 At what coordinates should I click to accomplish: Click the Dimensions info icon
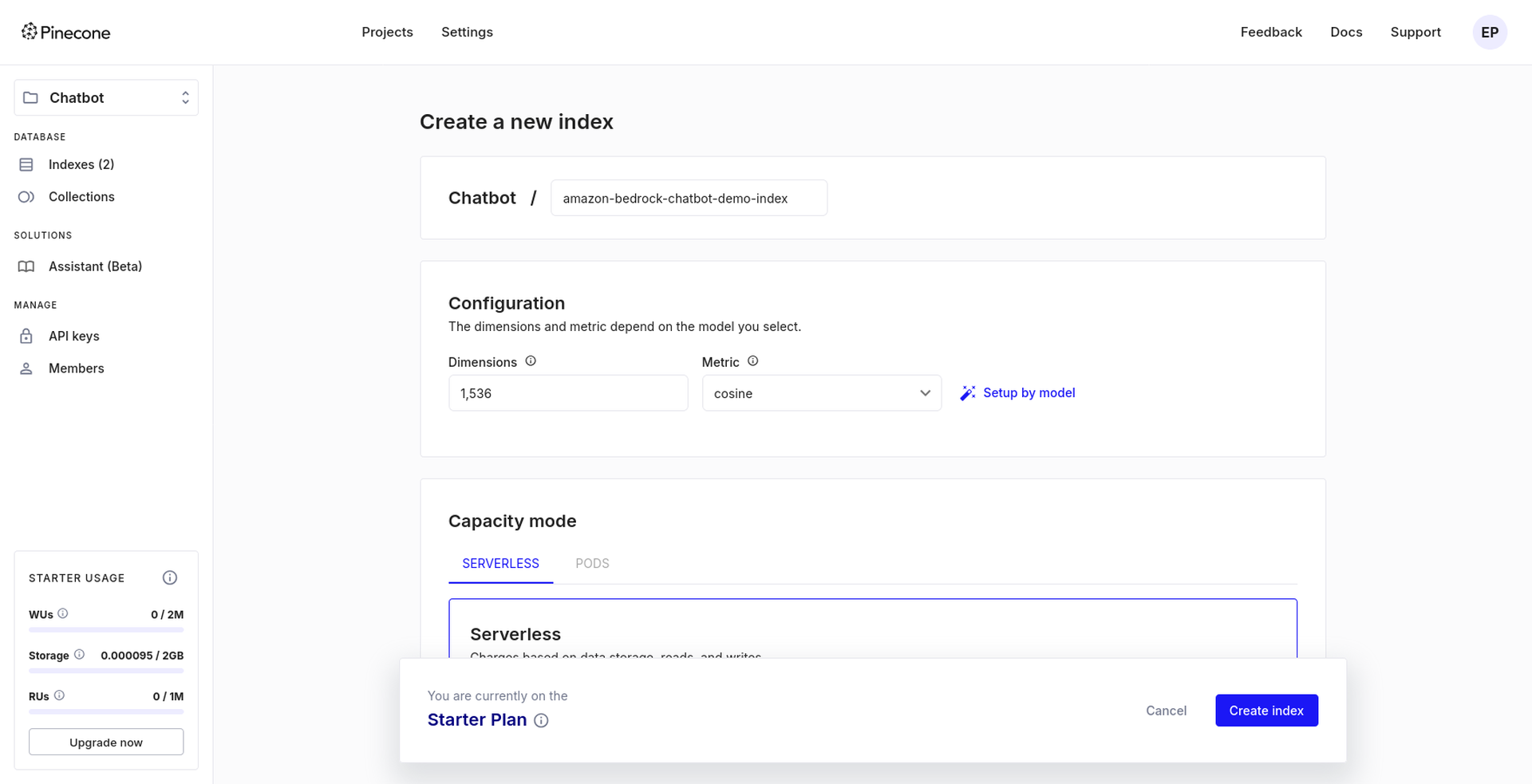[531, 360]
